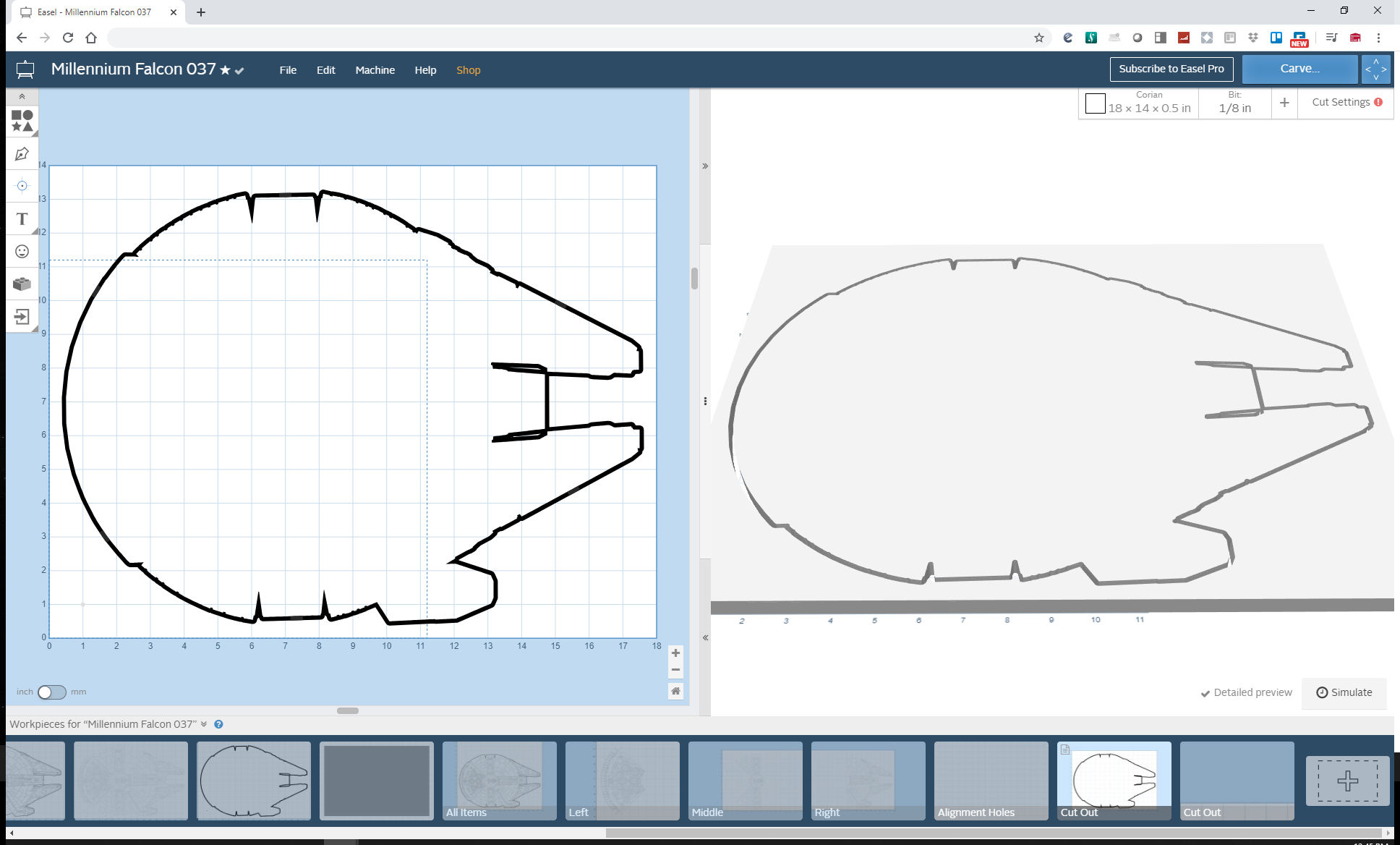Open the Apps brick icon

point(22,284)
